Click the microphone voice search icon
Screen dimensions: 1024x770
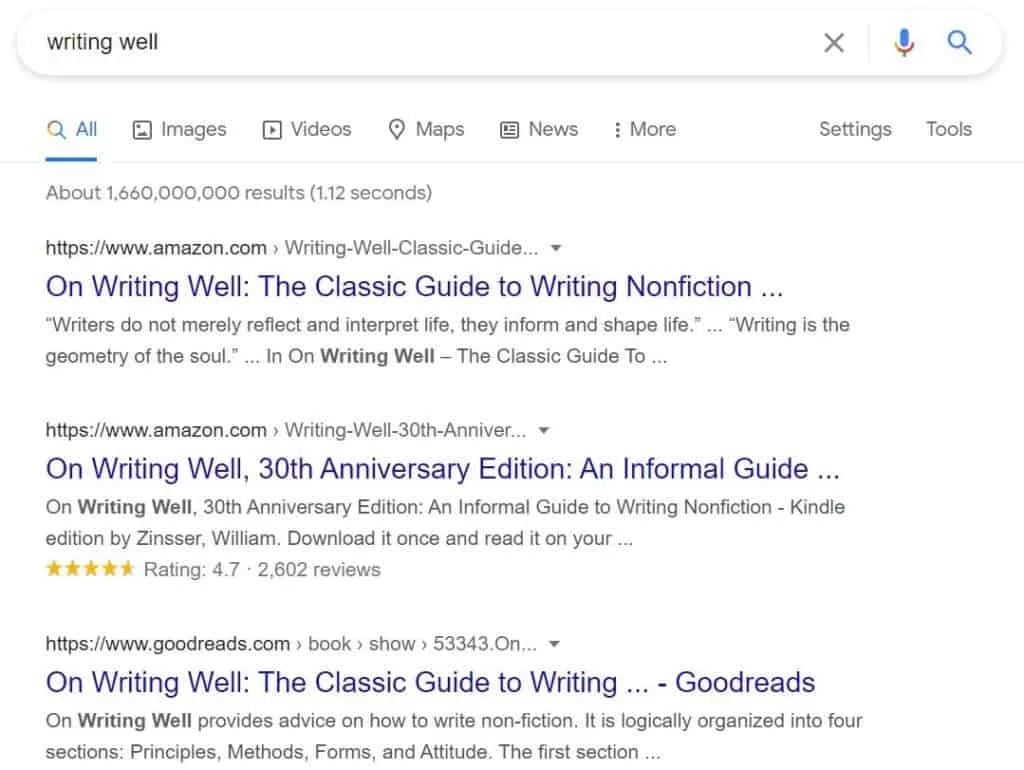(904, 43)
